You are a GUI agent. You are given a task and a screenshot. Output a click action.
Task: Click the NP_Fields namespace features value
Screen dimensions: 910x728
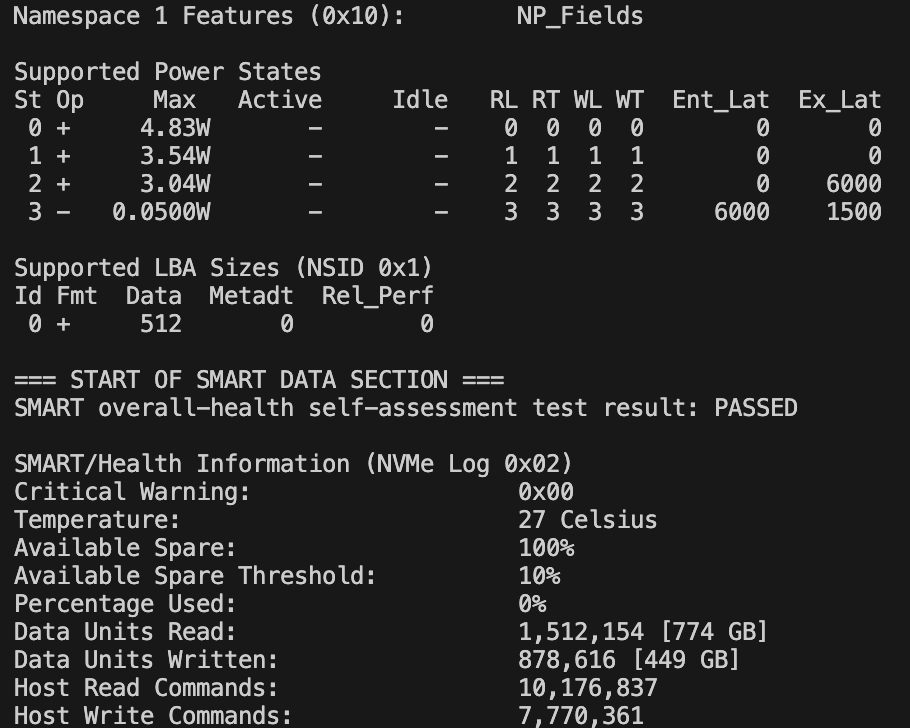[580, 16]
